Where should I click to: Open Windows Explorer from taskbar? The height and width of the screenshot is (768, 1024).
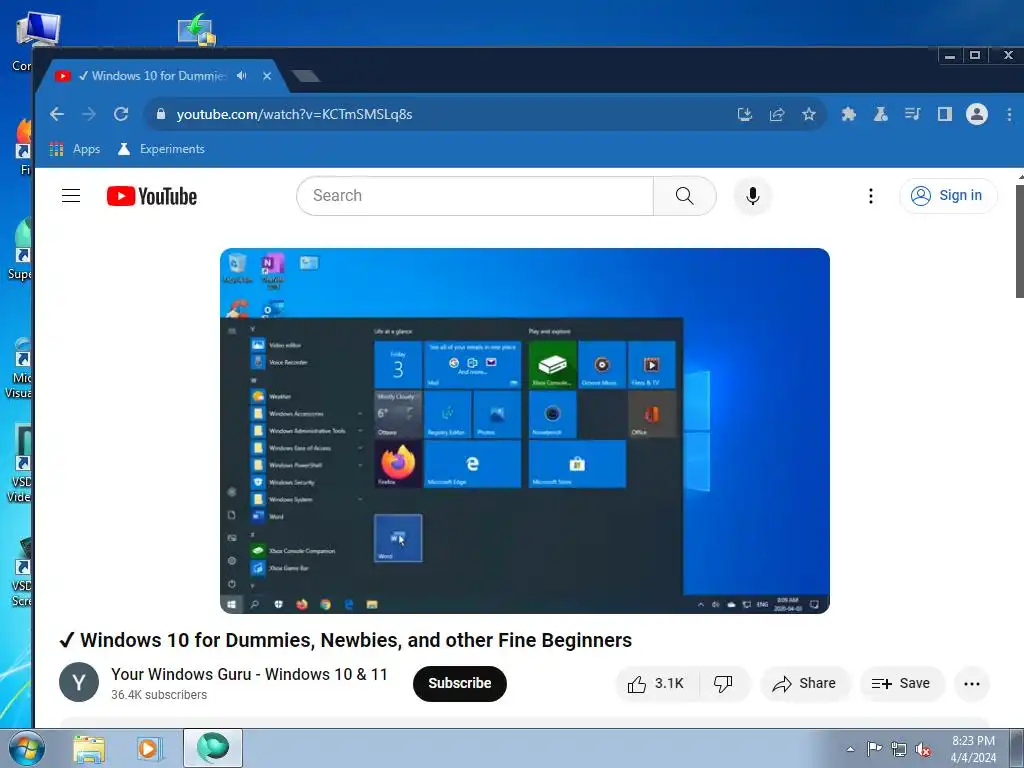click(x=89, y=748)
